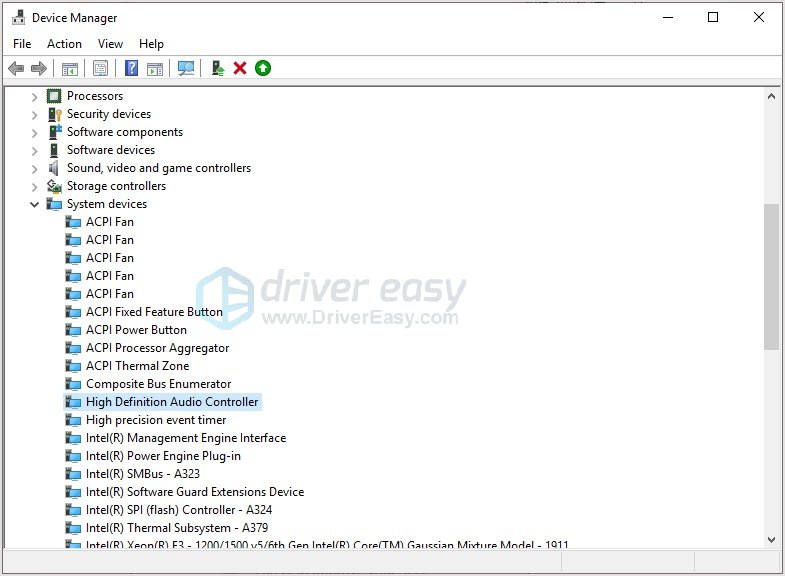
Task: Open the File menu
Action: tap(22, 44)
